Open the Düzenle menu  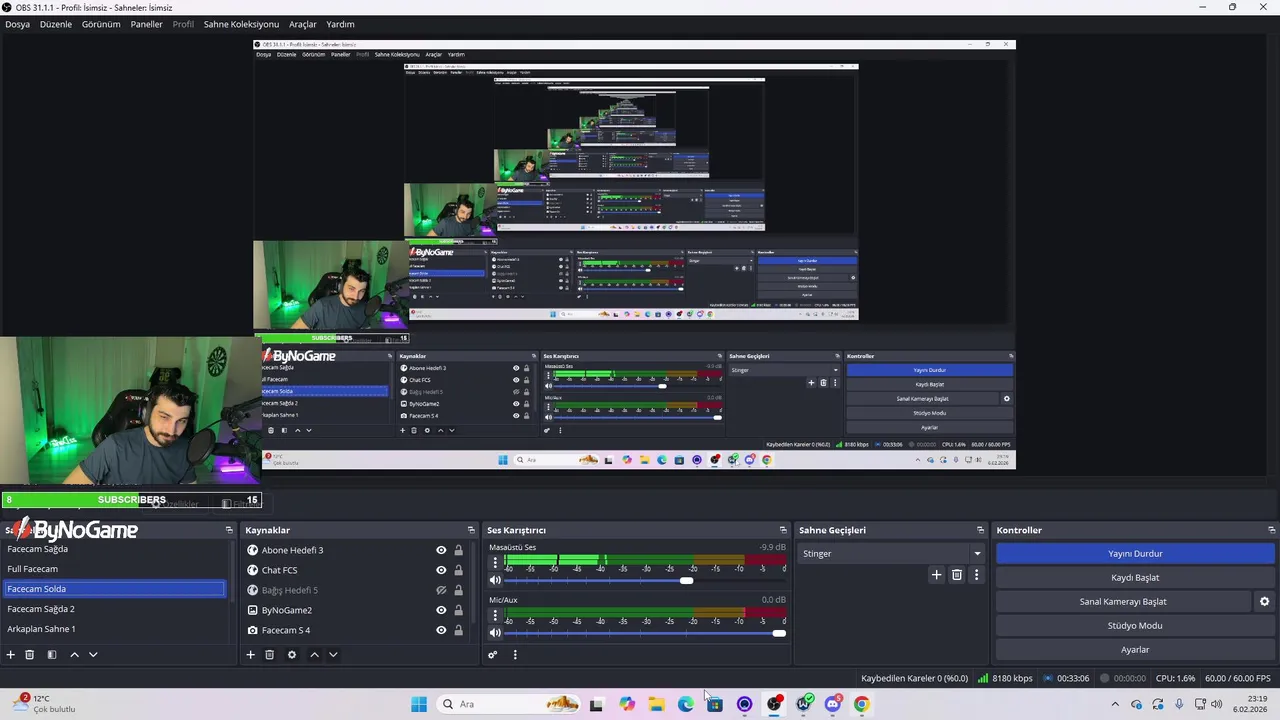tap(56, 24)
